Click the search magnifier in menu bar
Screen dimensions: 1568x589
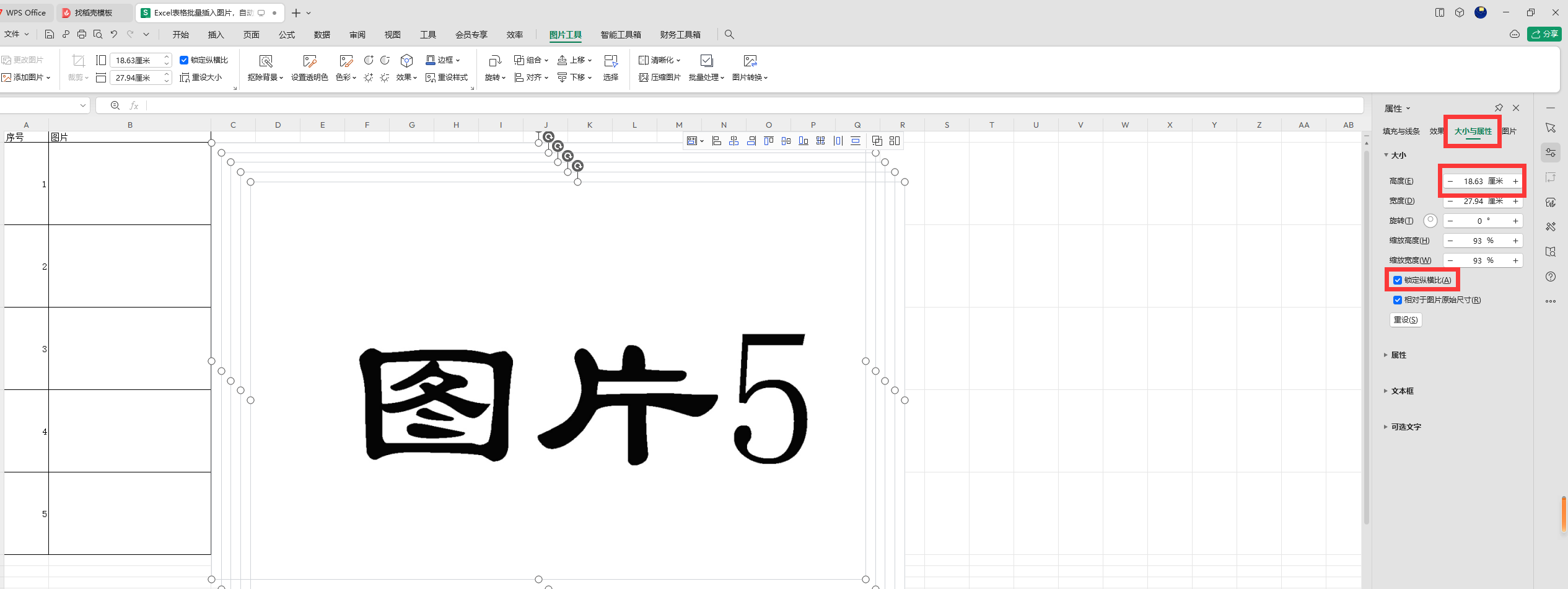[729, 35]
